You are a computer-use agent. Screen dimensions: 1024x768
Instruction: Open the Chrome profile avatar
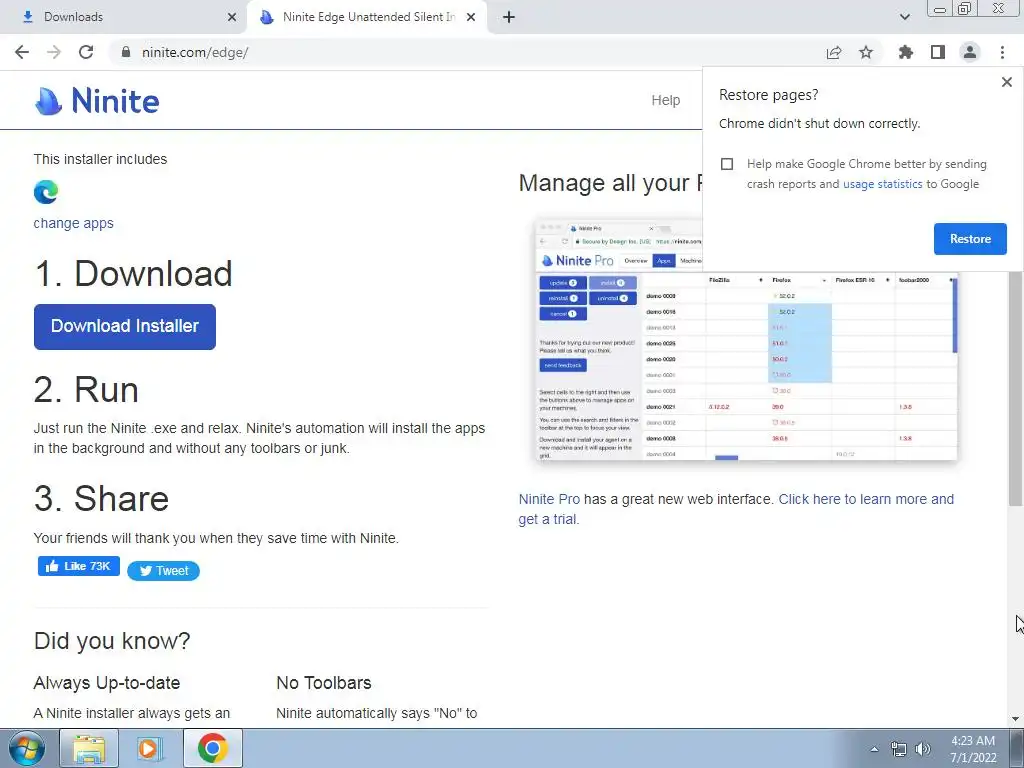970,52
